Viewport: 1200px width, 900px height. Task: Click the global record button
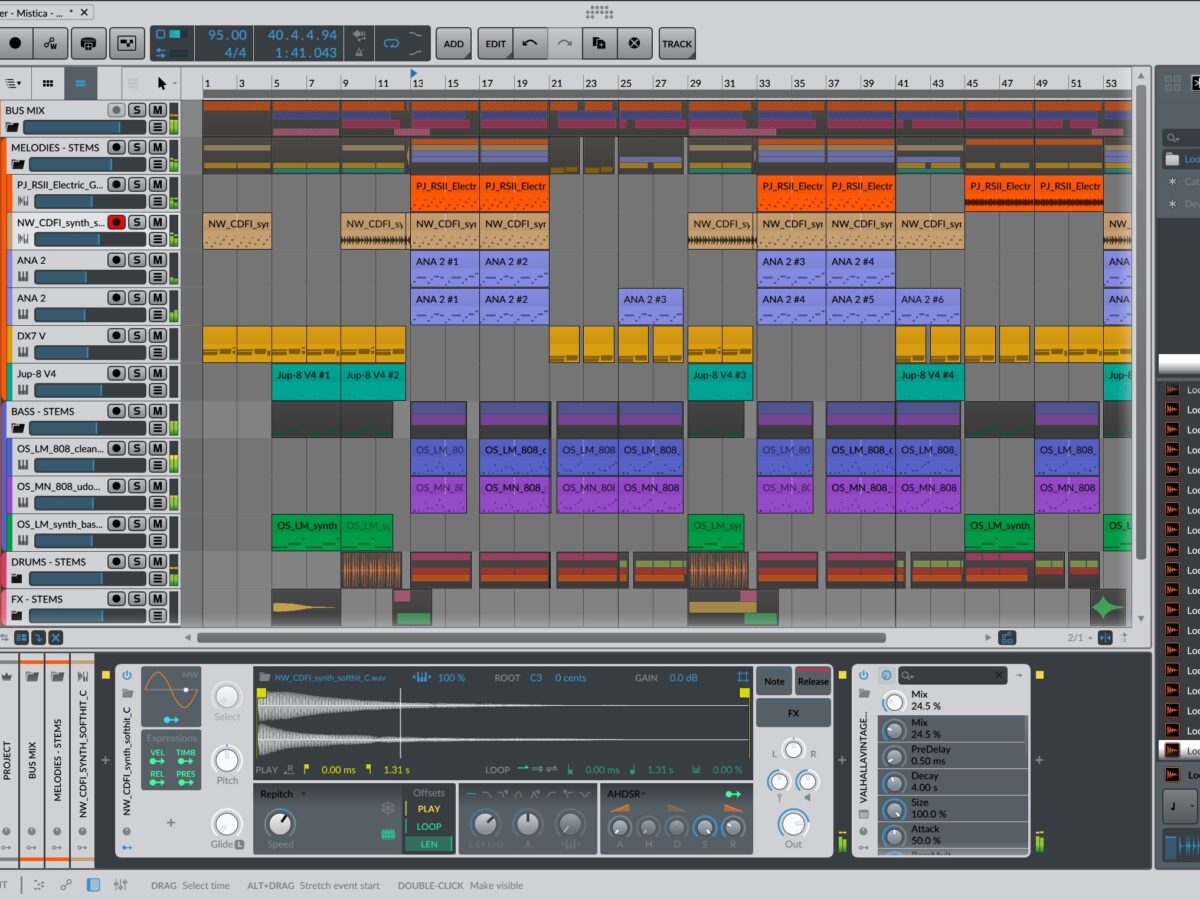pyautogui.click(x=15, y=44)
